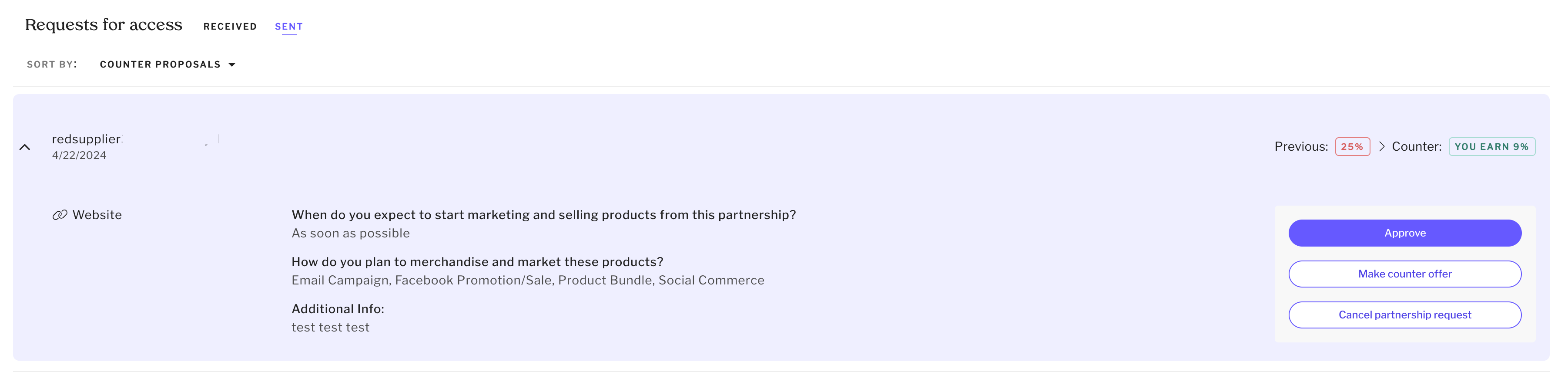Click the You Earn 9% counter badge
The height and width of the screenshot is (379, 1568).
point(1491,147)
